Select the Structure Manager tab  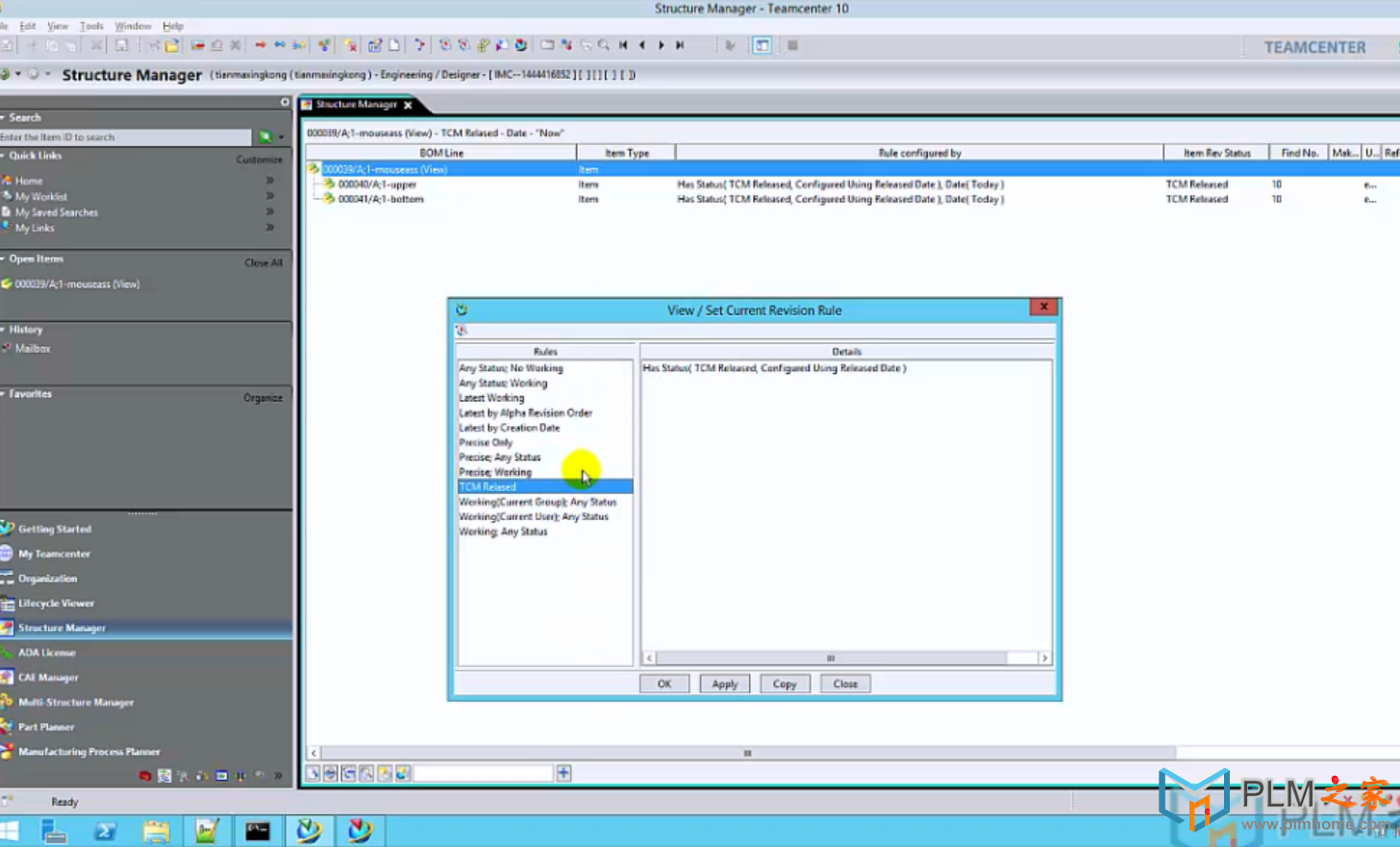point(356,105)
